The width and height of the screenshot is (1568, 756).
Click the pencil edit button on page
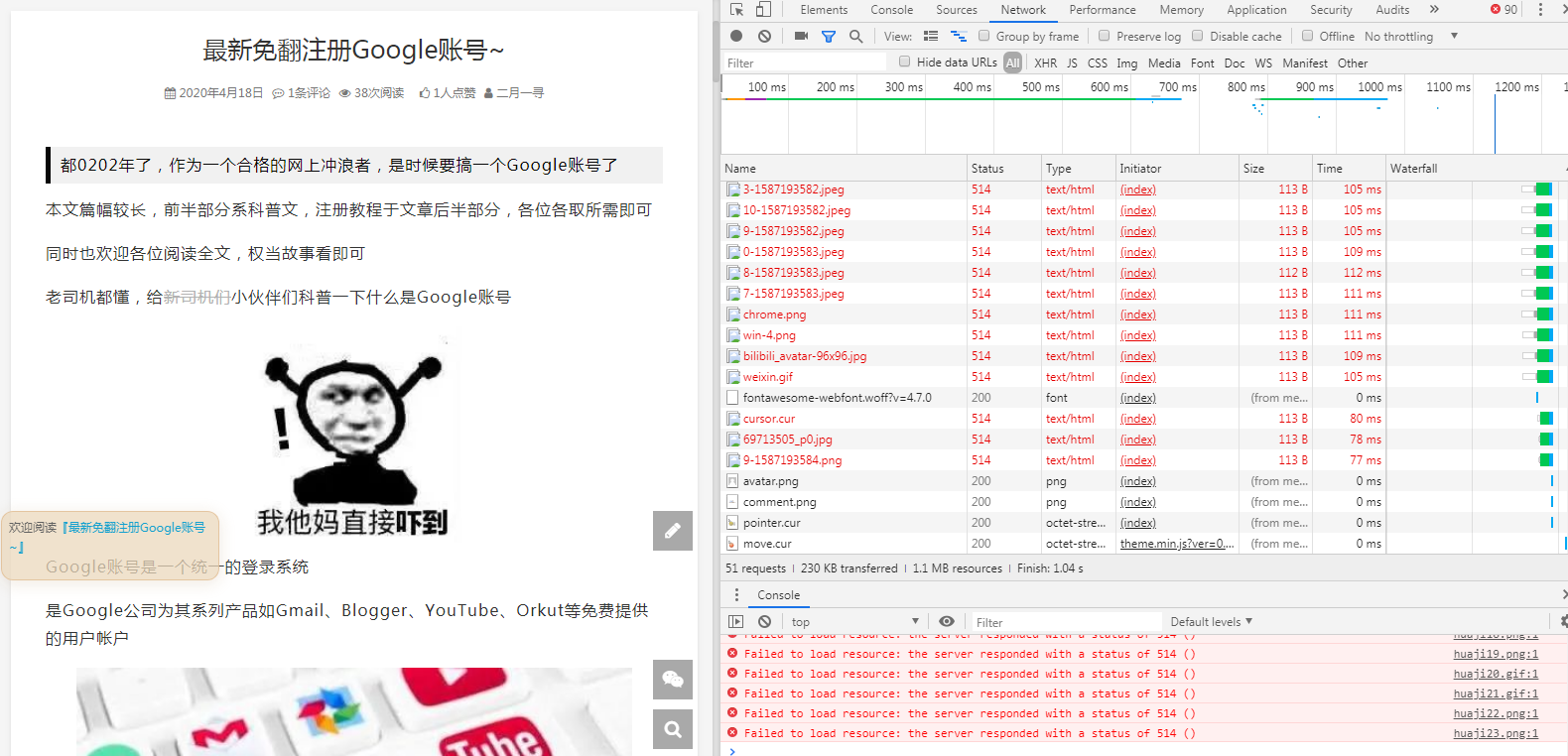coord(673,531)
